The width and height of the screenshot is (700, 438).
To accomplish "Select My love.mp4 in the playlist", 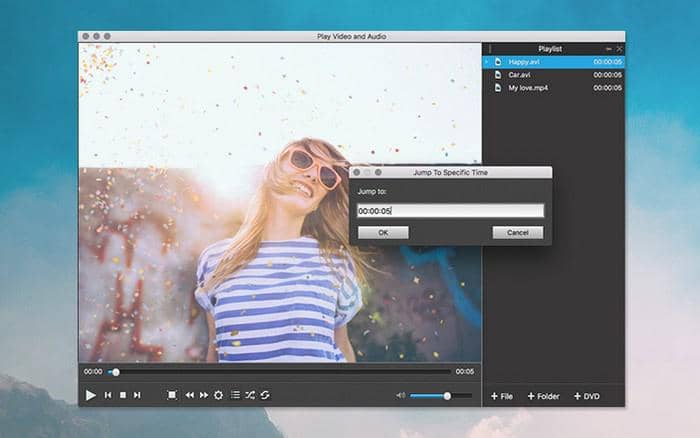I will (x=553, y=88).
